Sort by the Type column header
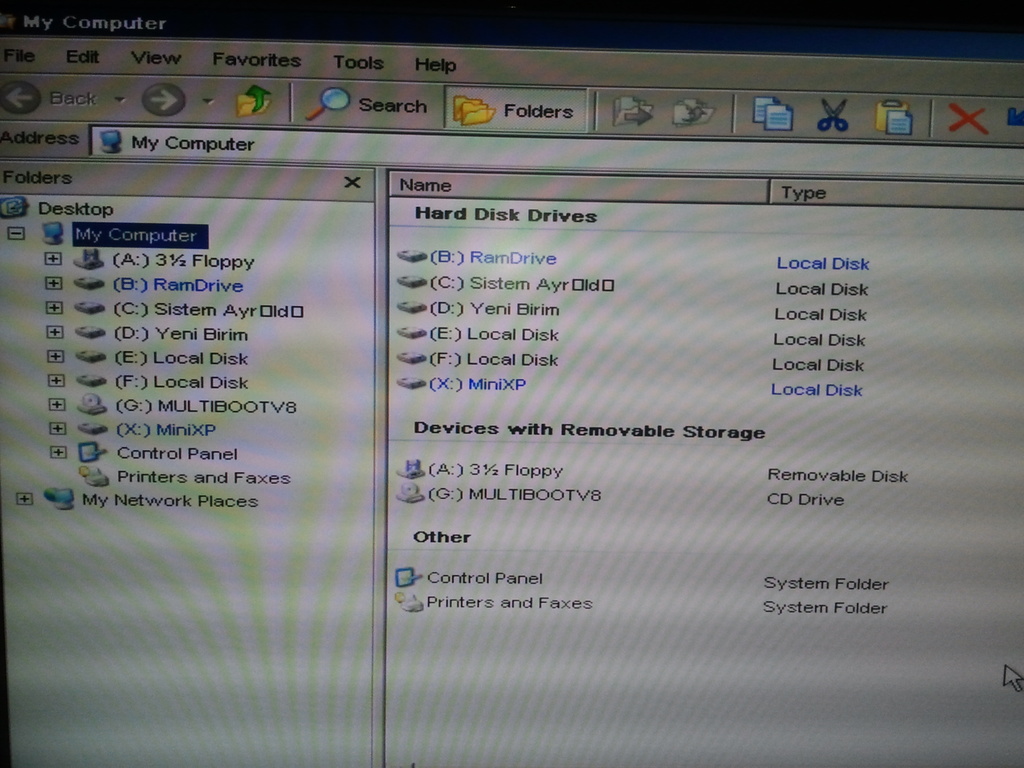The image size is (1024, 768). [897, 193]
